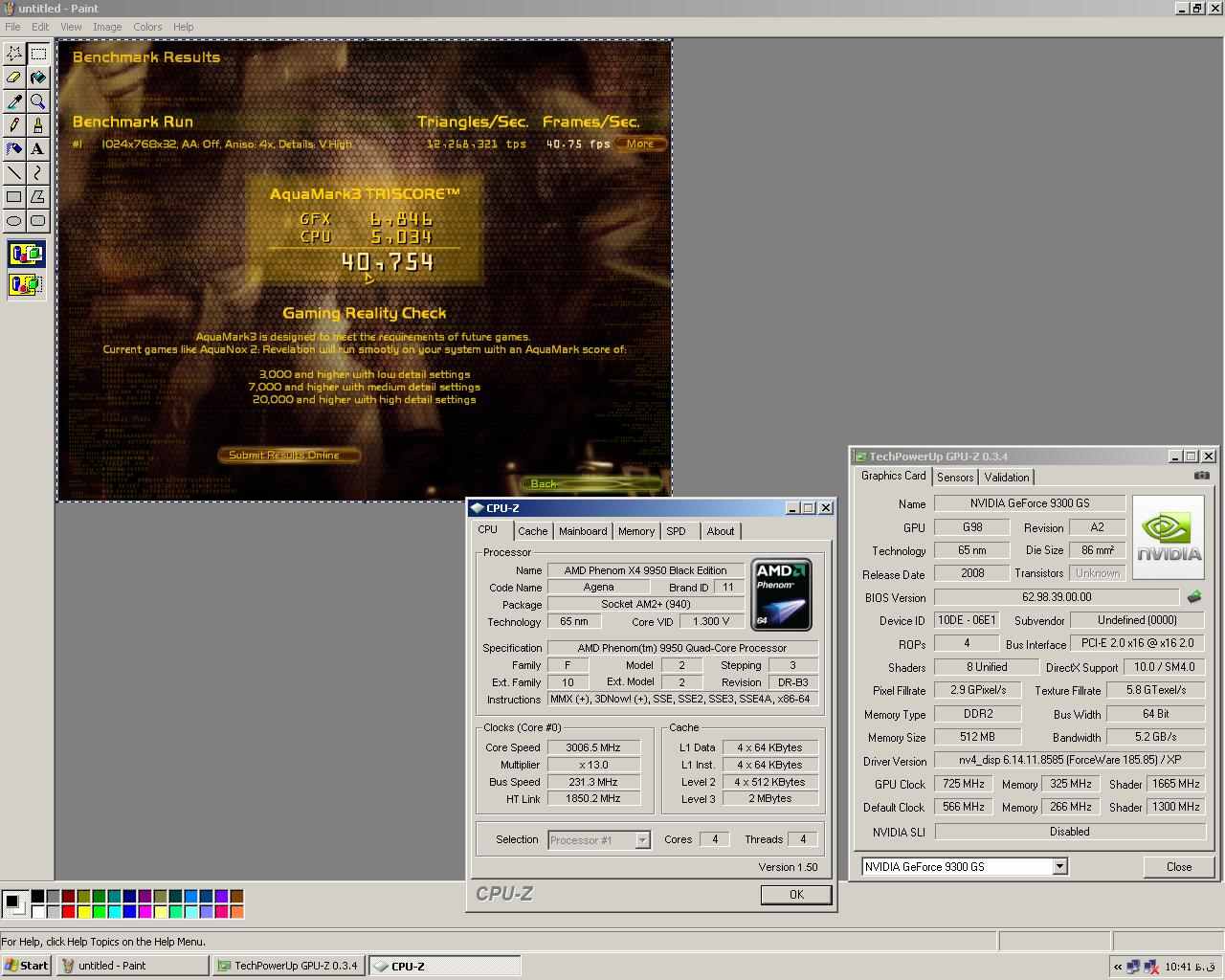
Task: Switch to the Mainboard tab in CPU-Z
Action: [x=583, y=531]
